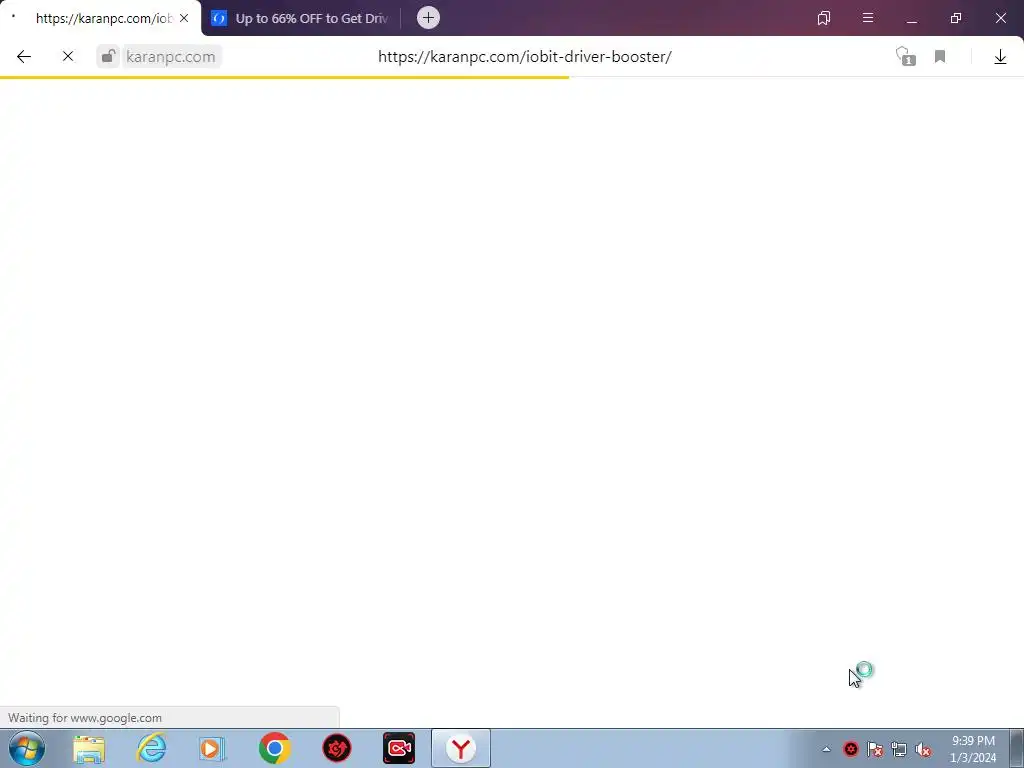The image size is (1024, 768).
Task: Launch Google Chrome from taskbar
Action: pyautogui.click(x=275, y=748)
